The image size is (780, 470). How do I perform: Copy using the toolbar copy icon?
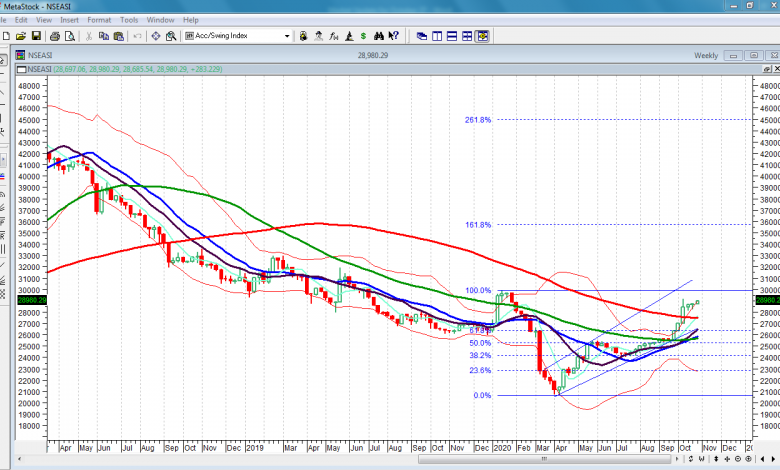tap(103, 36)
